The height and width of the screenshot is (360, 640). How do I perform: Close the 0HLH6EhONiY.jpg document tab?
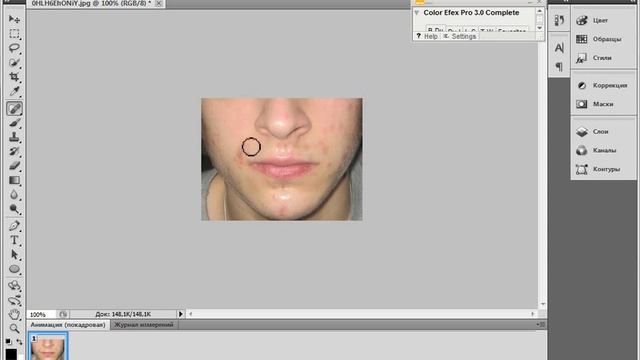click(159, 3)
